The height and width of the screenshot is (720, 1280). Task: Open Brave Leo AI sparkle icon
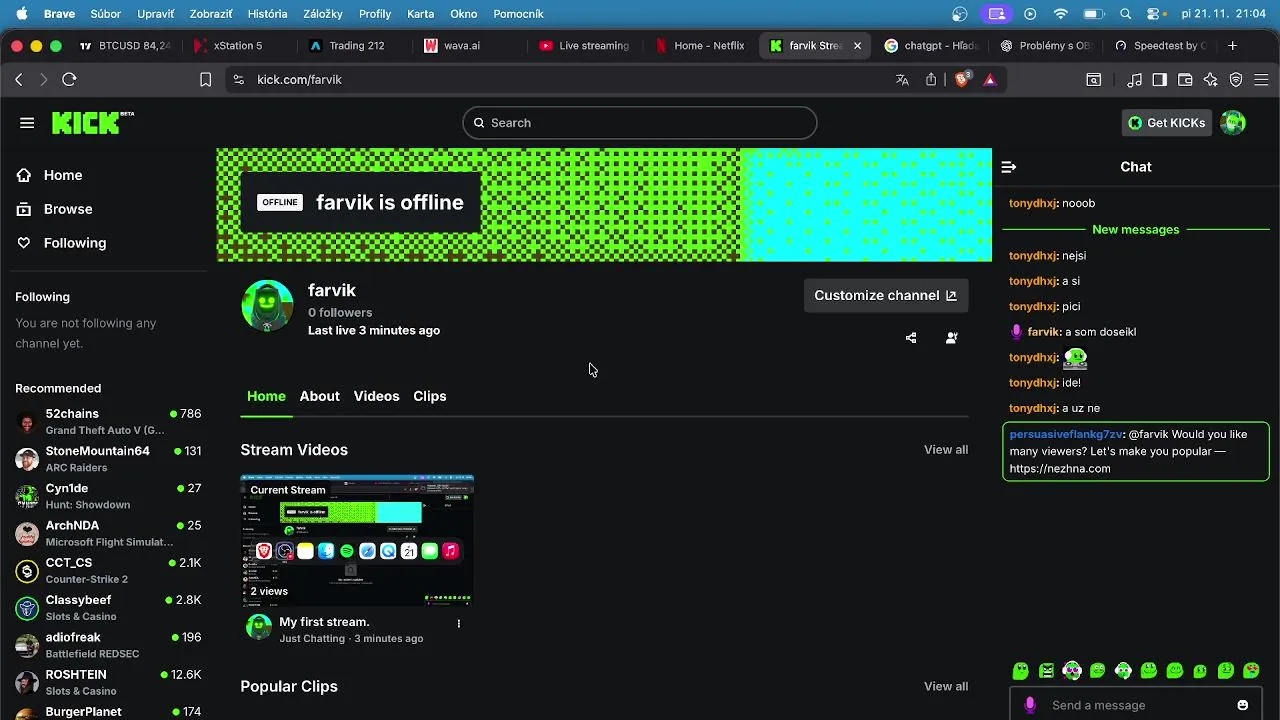1211,79
